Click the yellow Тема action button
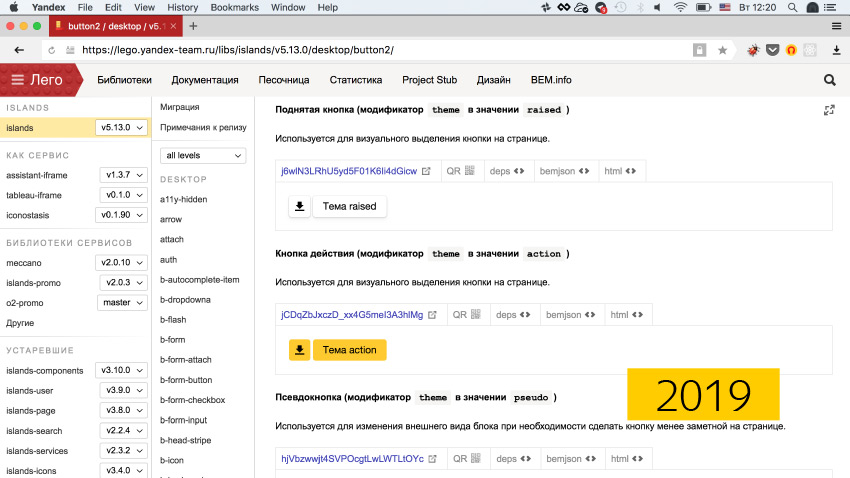 click(350, 350)
